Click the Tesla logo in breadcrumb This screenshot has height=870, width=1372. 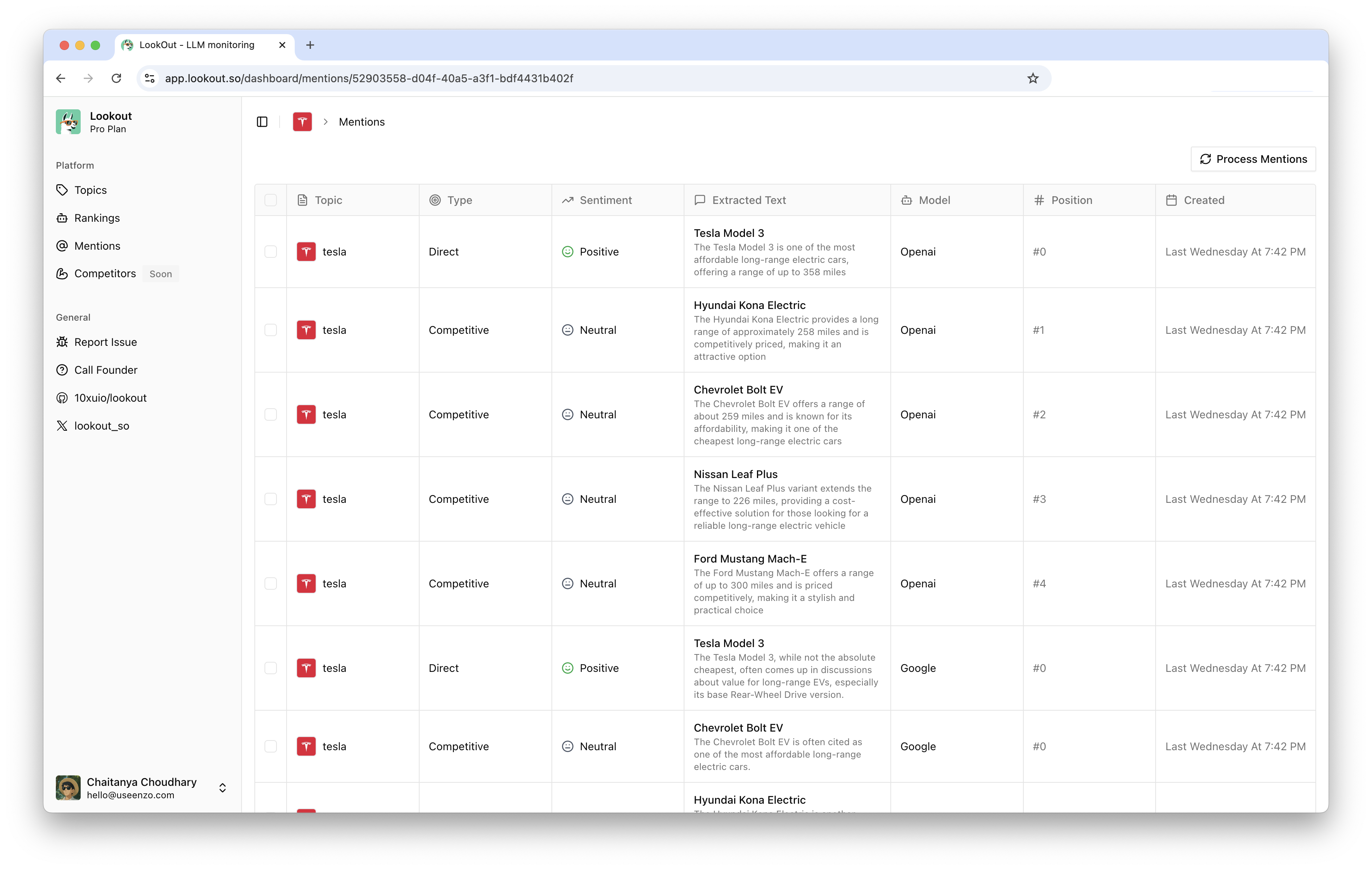[302, 122]
